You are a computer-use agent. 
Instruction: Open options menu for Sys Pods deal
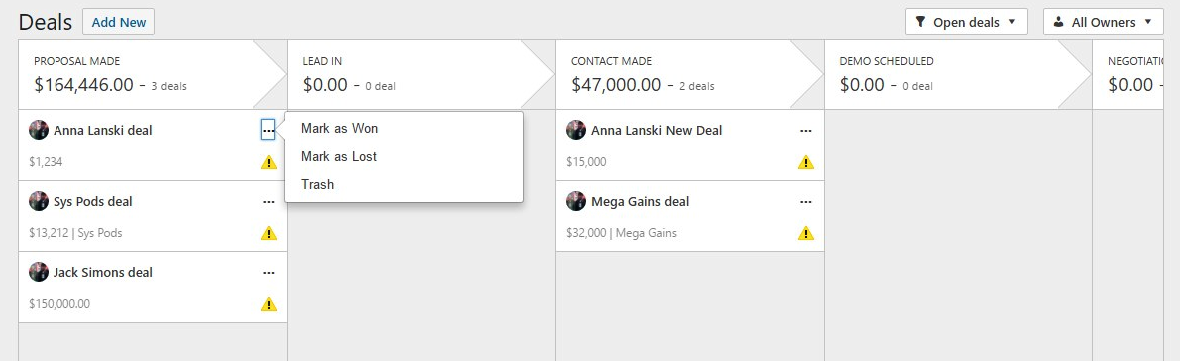(269, 202)
